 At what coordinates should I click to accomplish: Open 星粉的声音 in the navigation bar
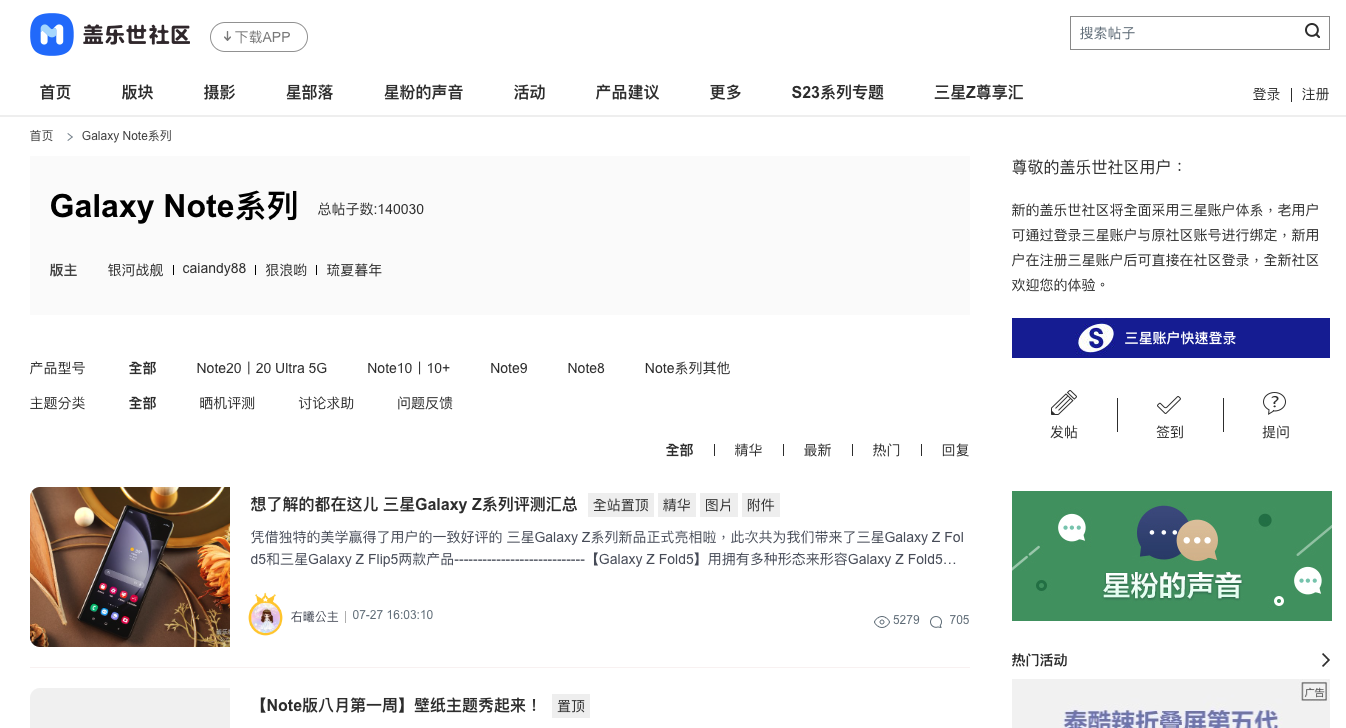[424, 92]
